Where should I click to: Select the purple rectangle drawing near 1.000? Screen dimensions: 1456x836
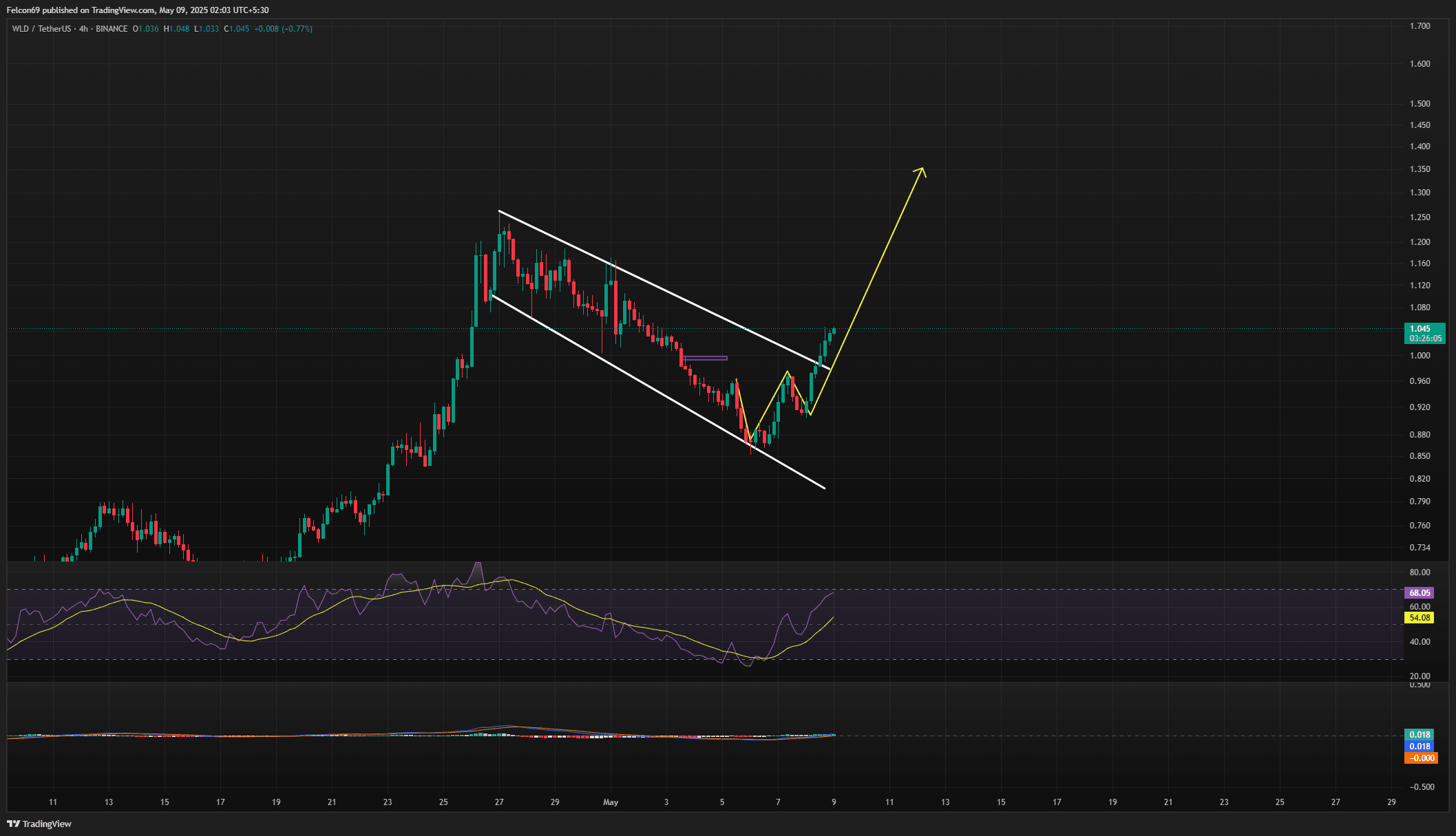(706, 358)
